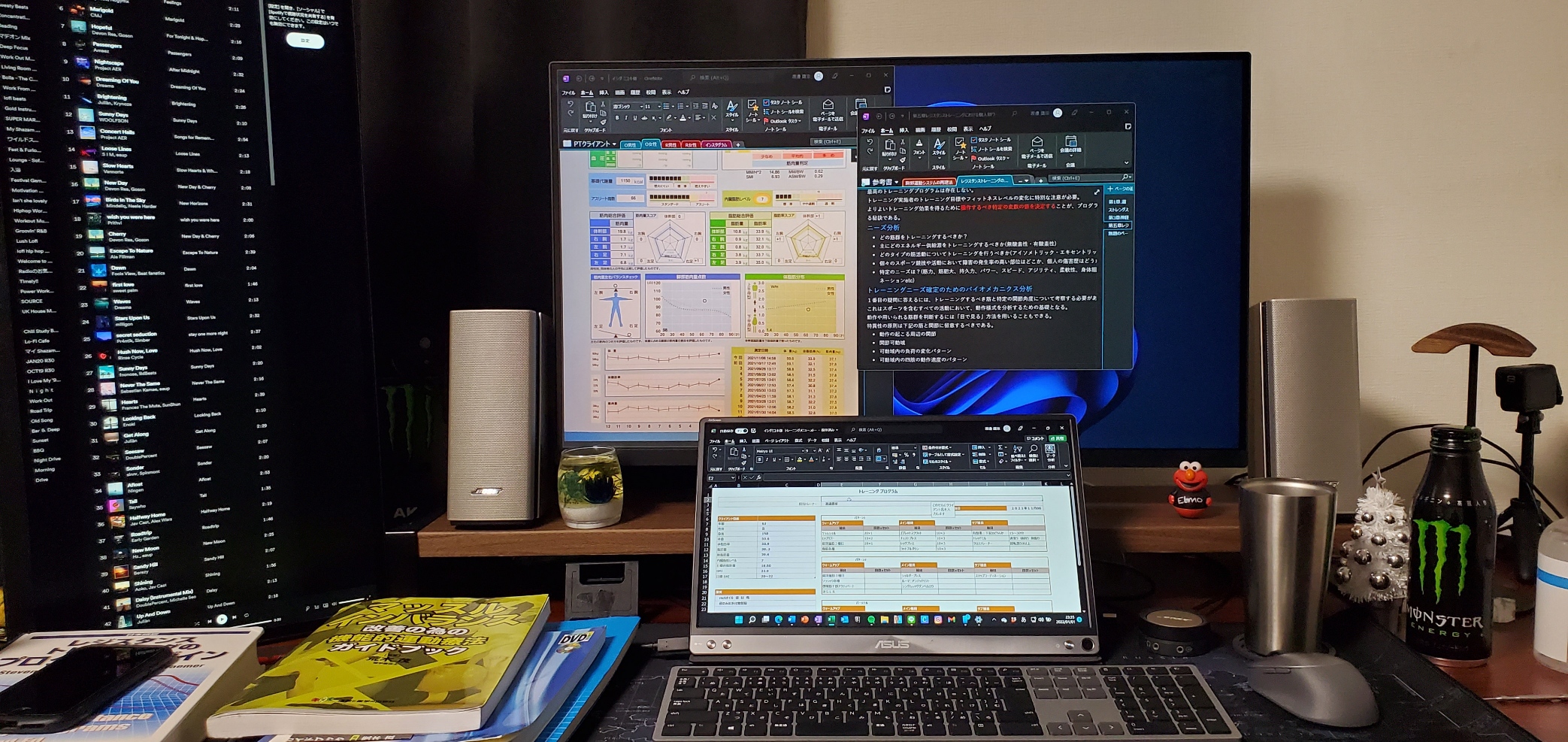Image resolution: width=1568 pixels, height=742 pixels.
Task: Add a new section with plus tab in left OneNote
Action: (x=738, y=145)
